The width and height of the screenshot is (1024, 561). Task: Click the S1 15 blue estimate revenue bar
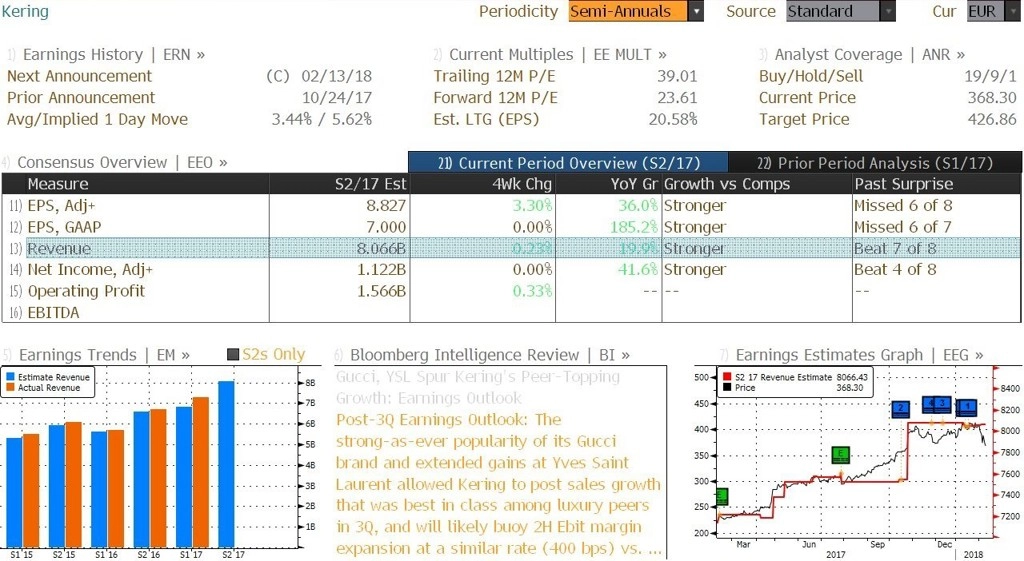point(14,492)
